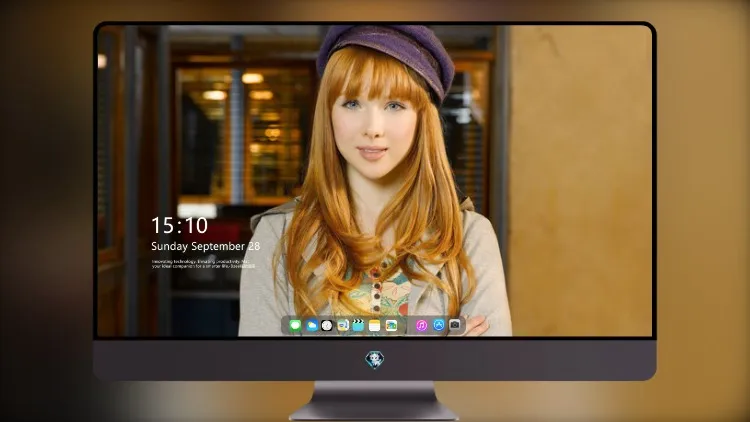750x422 pixels.
Task: Open the blue App Store icon
Action: coord(439,325)
